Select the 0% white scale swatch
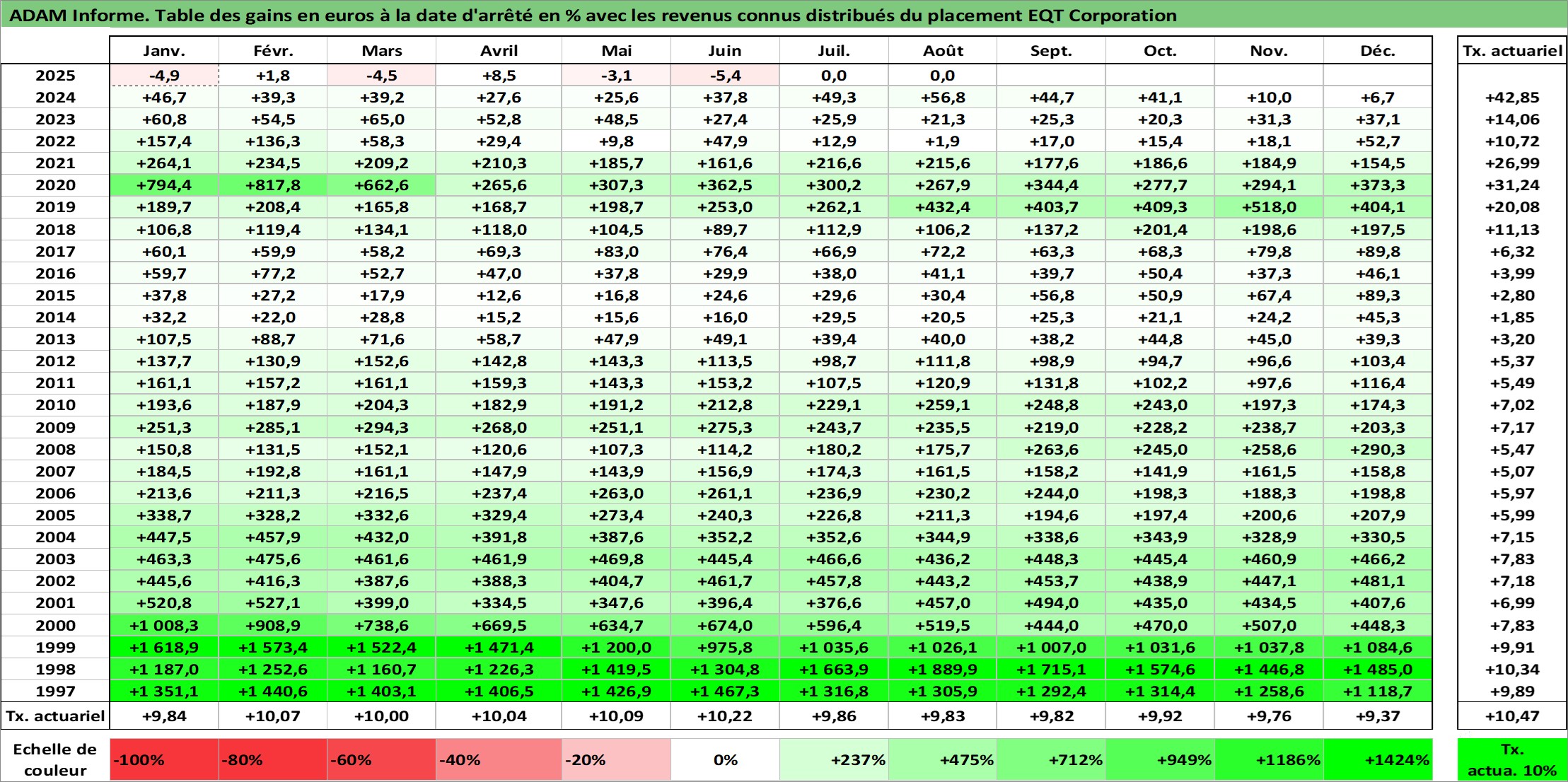The height and width of the screenshot is (782, 1568). point(725,760)
